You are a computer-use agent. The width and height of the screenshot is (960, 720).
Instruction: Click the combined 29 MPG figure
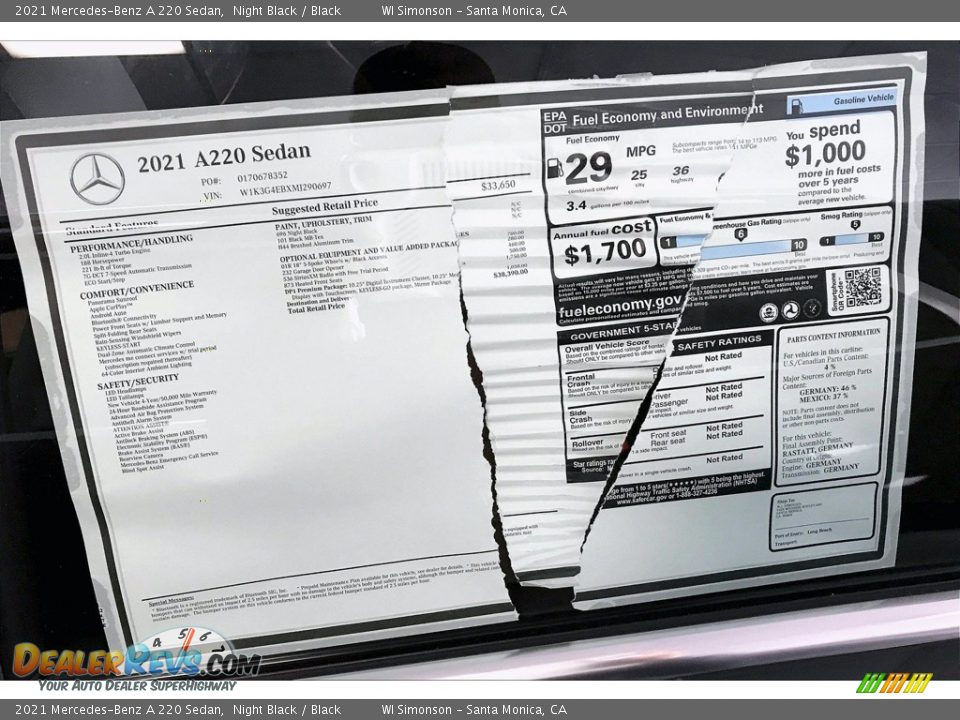588,167
